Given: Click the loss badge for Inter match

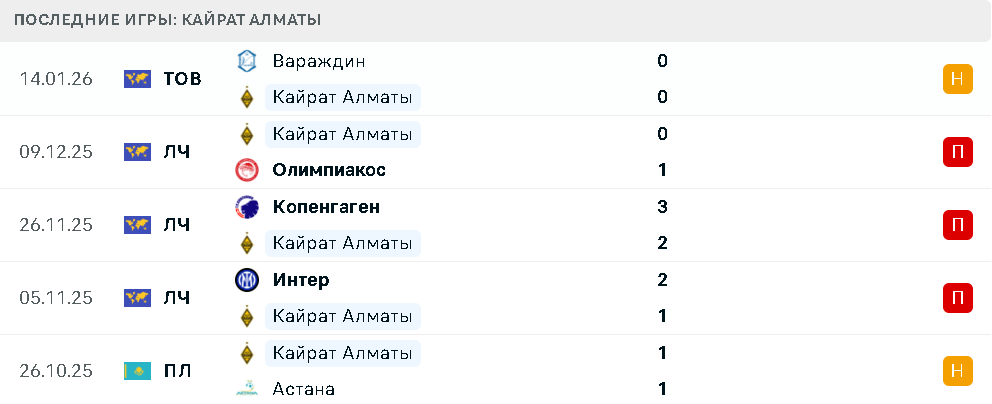Looking at the screenshot, I should point(957,298).
